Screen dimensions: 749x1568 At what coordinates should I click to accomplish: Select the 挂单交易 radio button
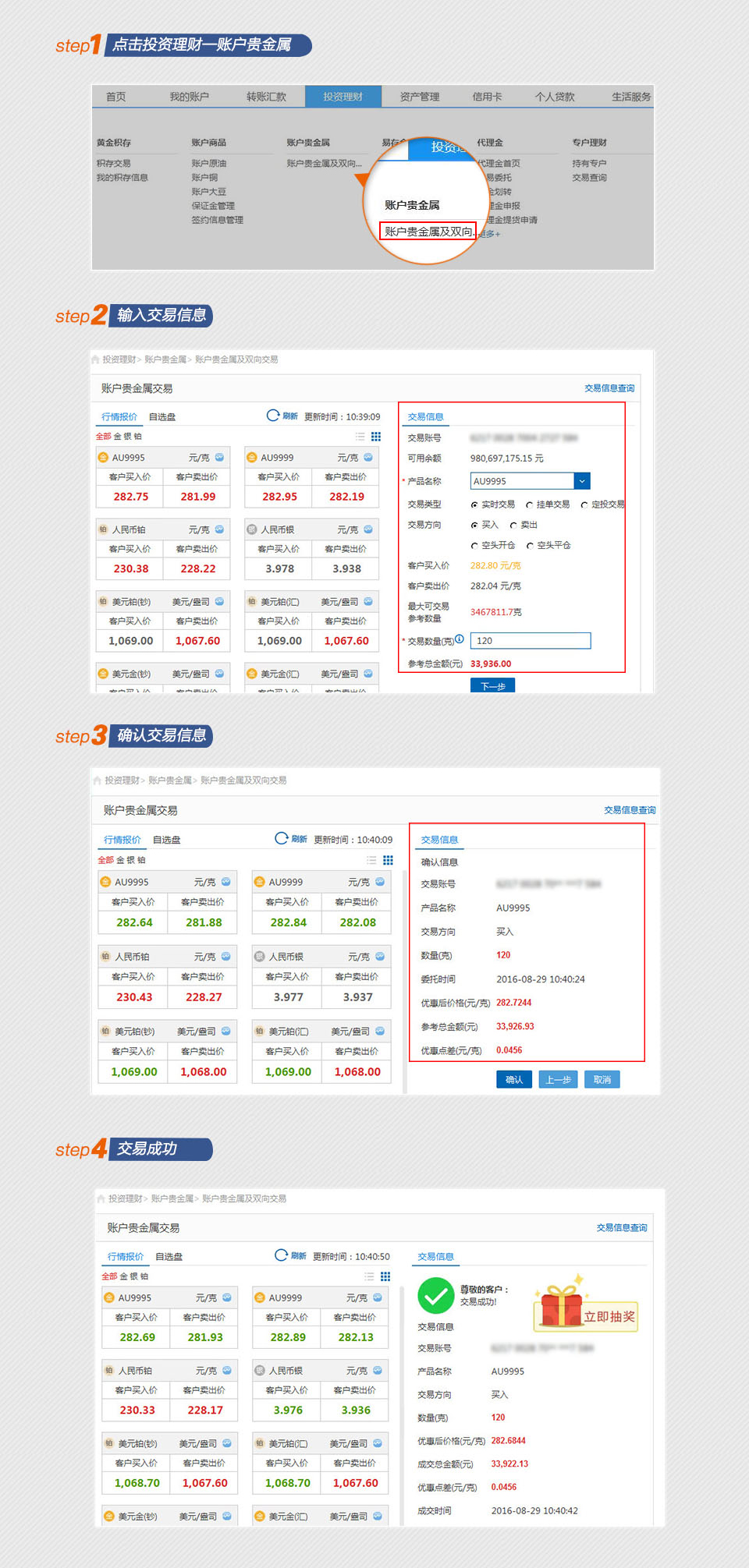click(530, 505)
